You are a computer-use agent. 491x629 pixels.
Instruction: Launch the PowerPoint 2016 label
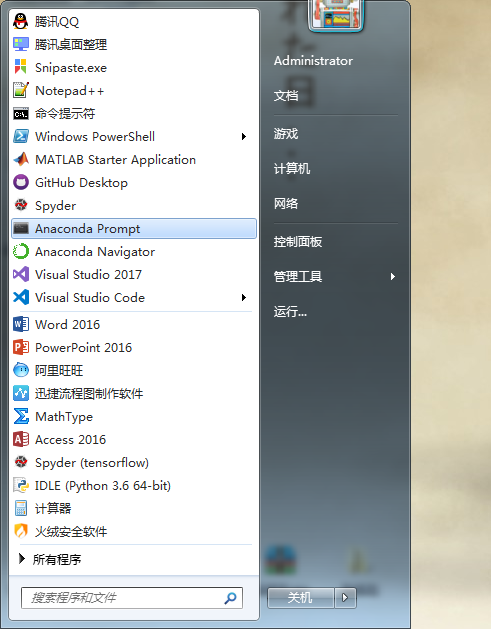click(x=83, y=347)
